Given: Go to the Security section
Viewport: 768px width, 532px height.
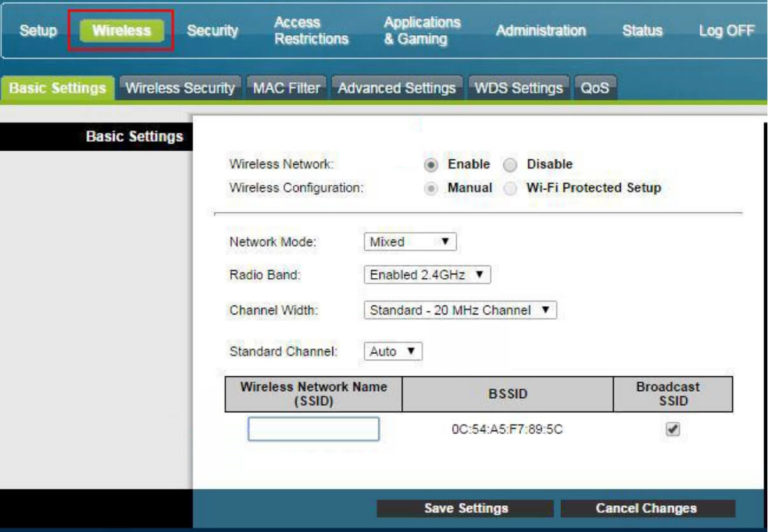Looking at the screenshot, I should pos(212,30).
